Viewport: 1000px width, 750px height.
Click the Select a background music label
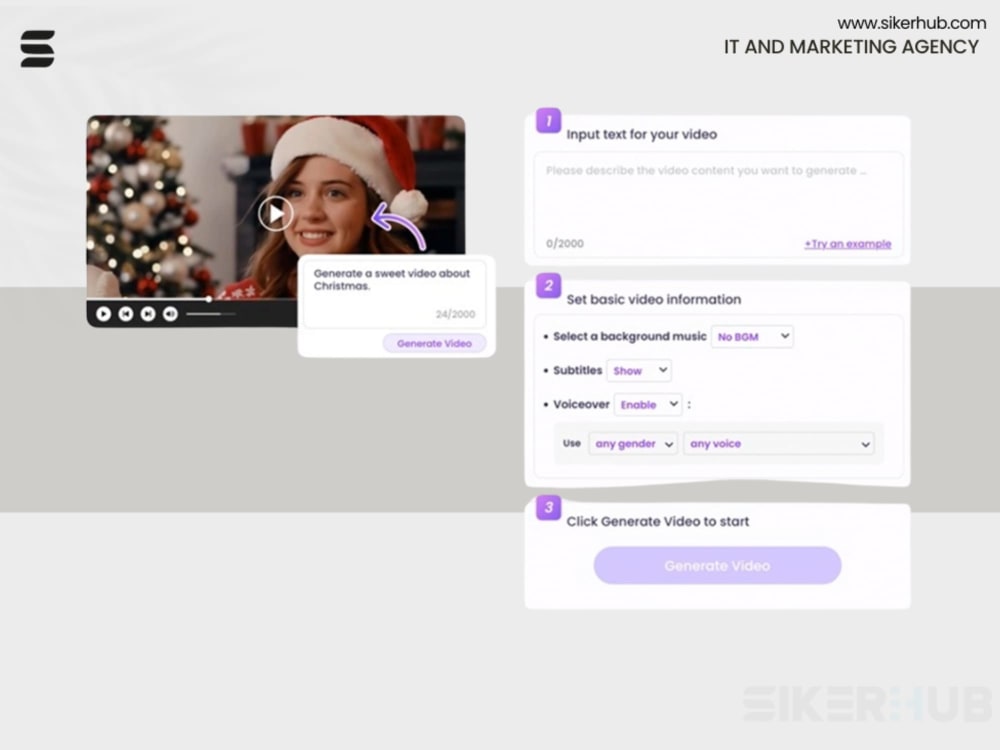pos(630,336)
